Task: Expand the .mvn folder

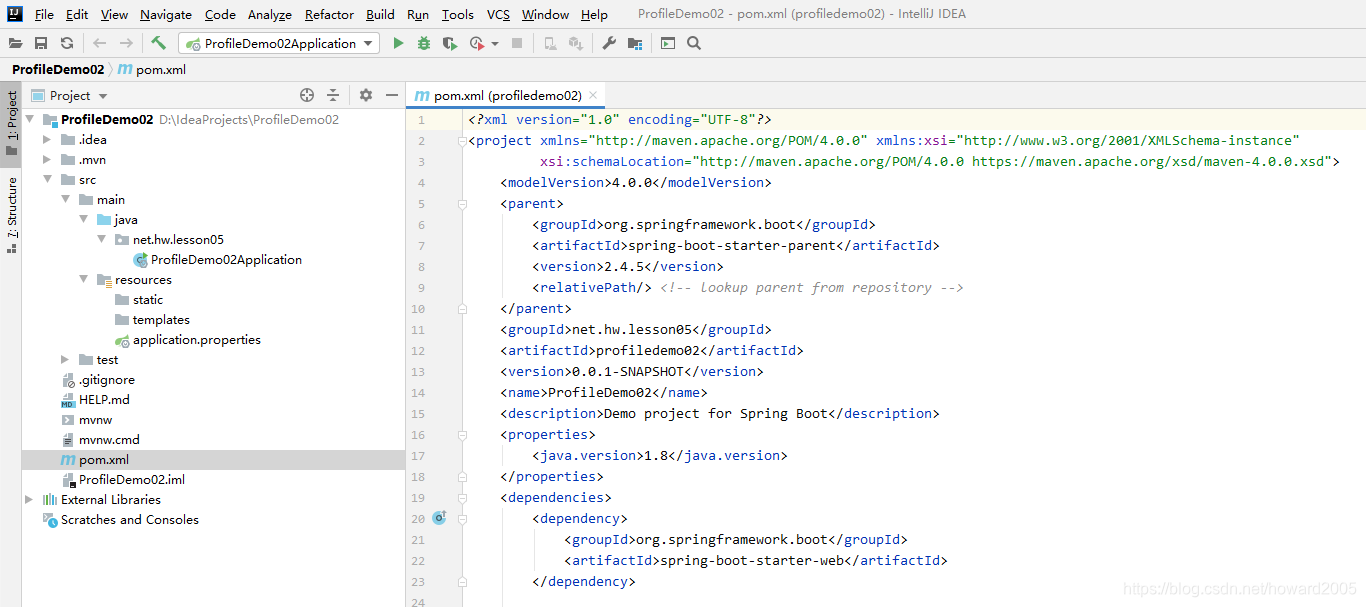Action: [47, 159]
